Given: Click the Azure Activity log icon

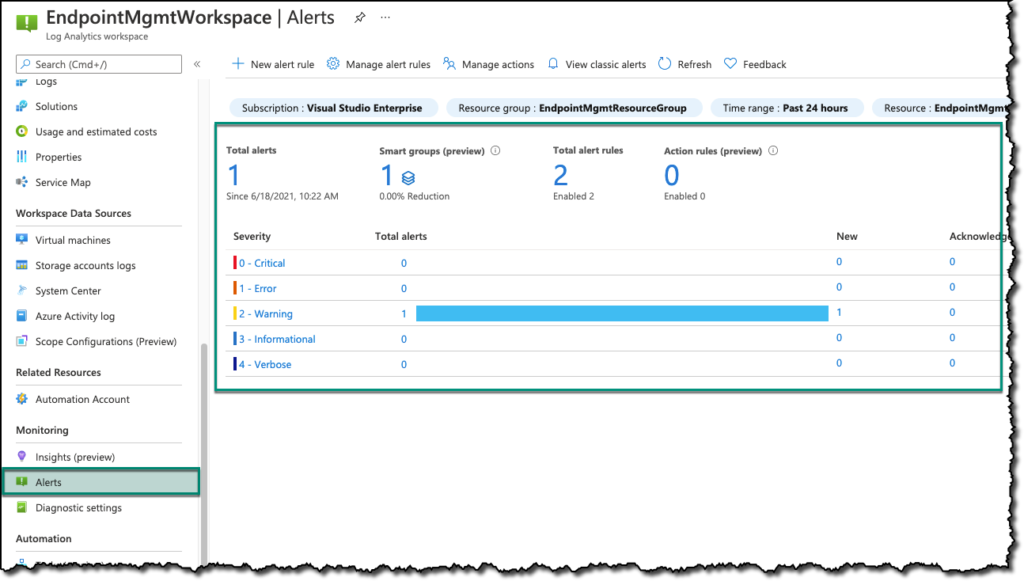Looking at the screenshot, I should click(x=22, y=316).
